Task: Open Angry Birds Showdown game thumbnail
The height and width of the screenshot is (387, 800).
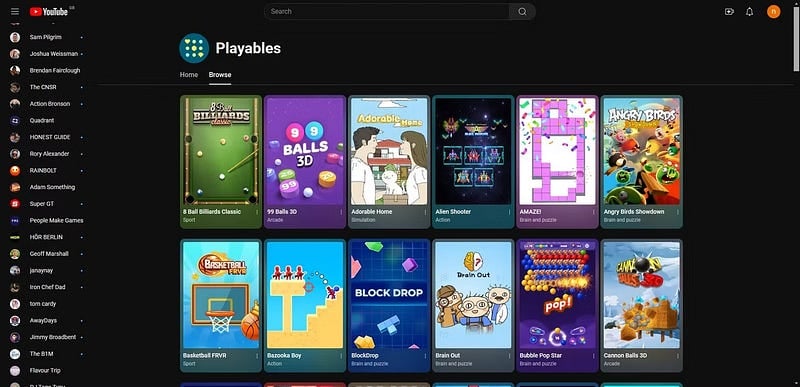Action: [x=641, y=151]
